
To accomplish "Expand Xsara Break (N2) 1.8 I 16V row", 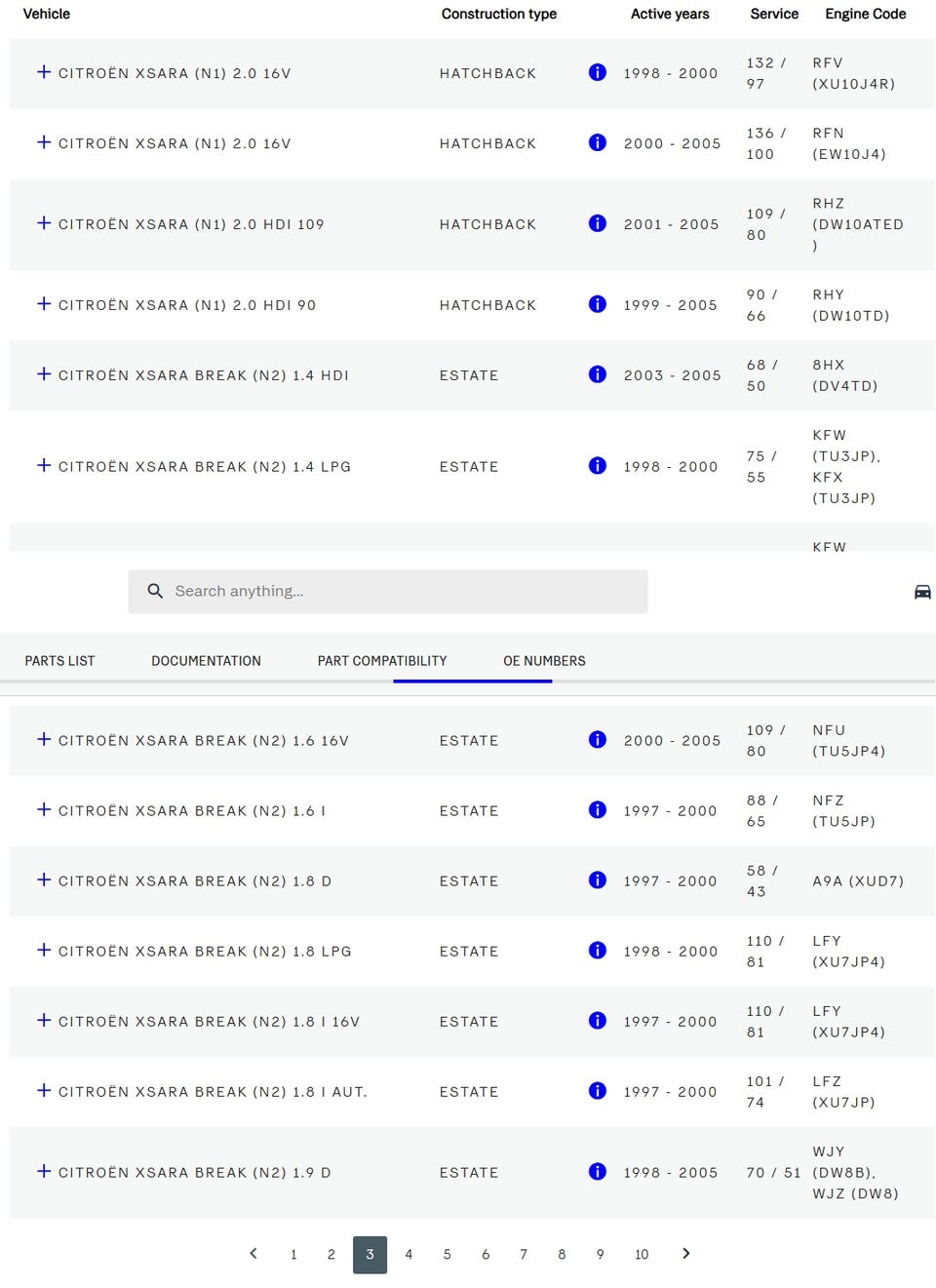I will coord(44,1021).
